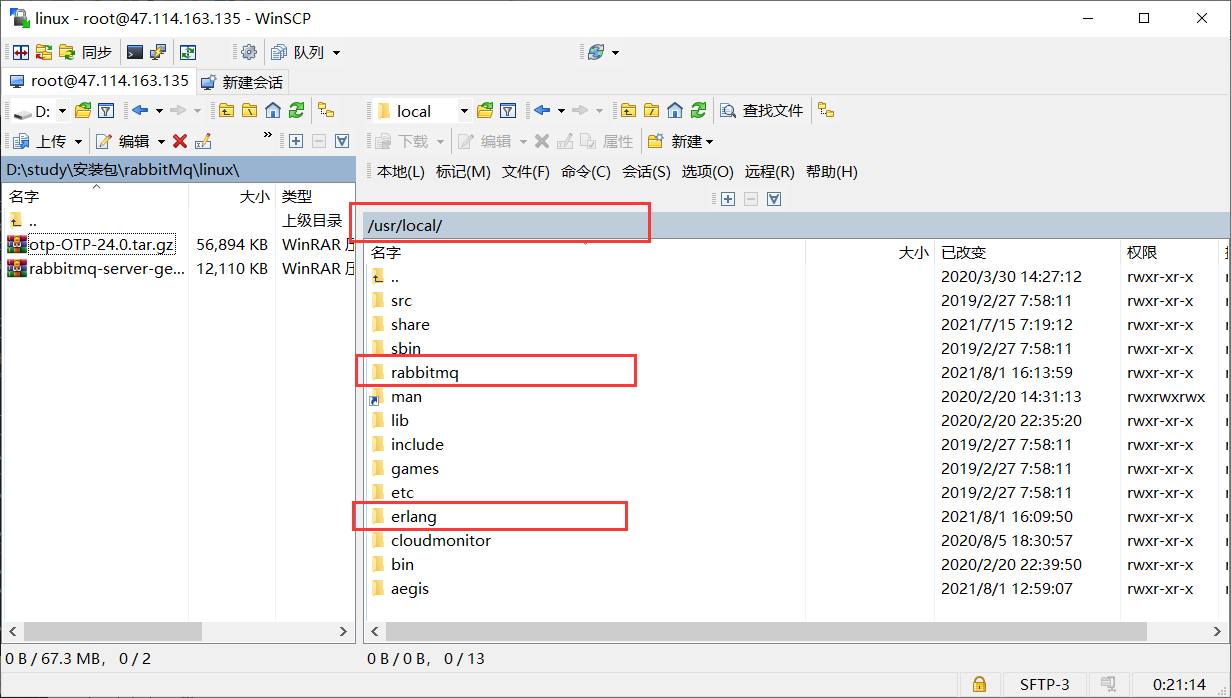
Task: Open preferences gear icon
Action: [x=249, y=52]
